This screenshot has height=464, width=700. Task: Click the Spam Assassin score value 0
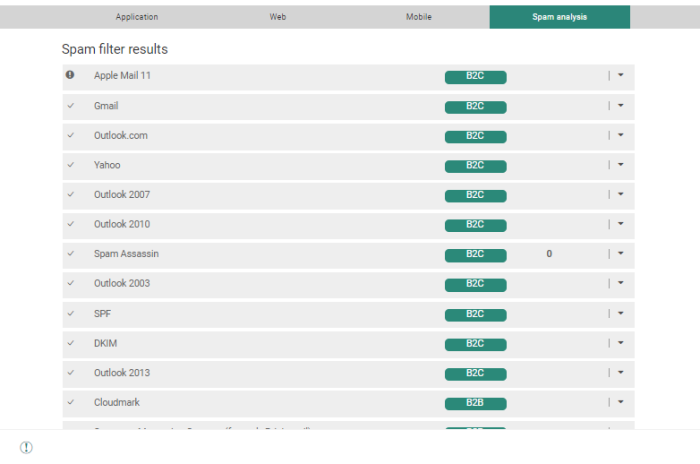(x=549, y=254)
